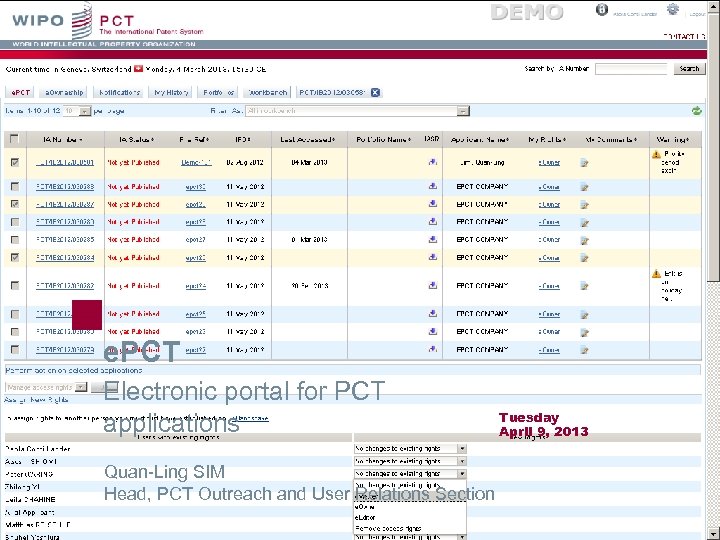Sort by the Last Accessed column header
Image resolution: width=720 pixels, height=540 pixels.
(308, 139)
